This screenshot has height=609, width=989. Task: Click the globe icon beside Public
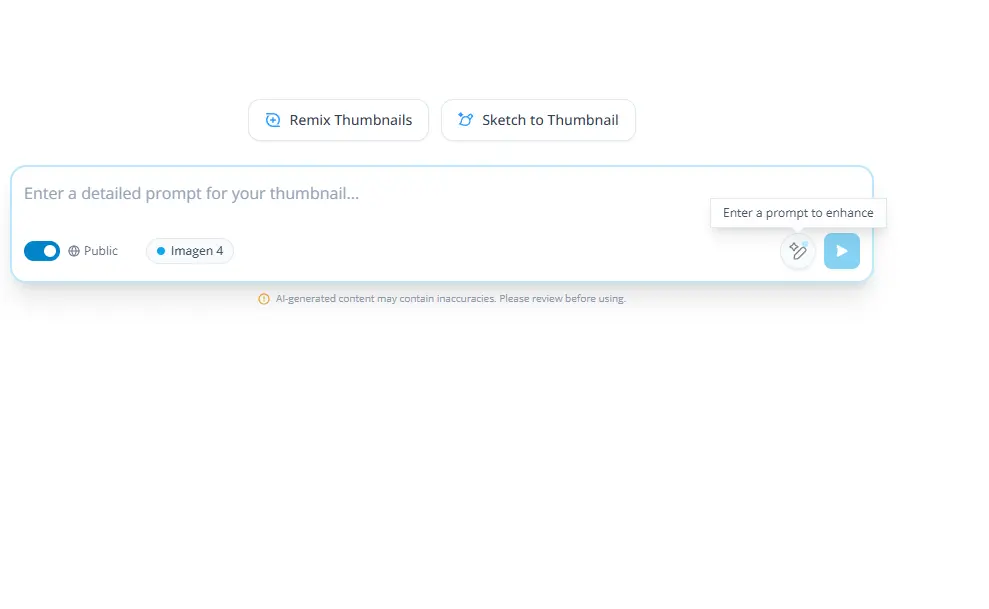point(72,251)
